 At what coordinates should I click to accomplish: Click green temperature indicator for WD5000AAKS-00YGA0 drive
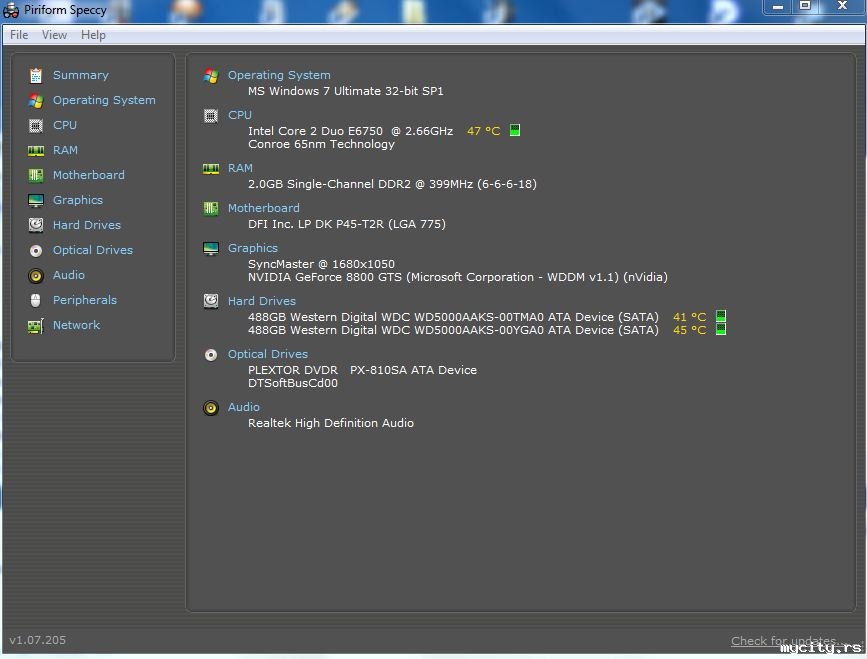click(x=721, y=330)
